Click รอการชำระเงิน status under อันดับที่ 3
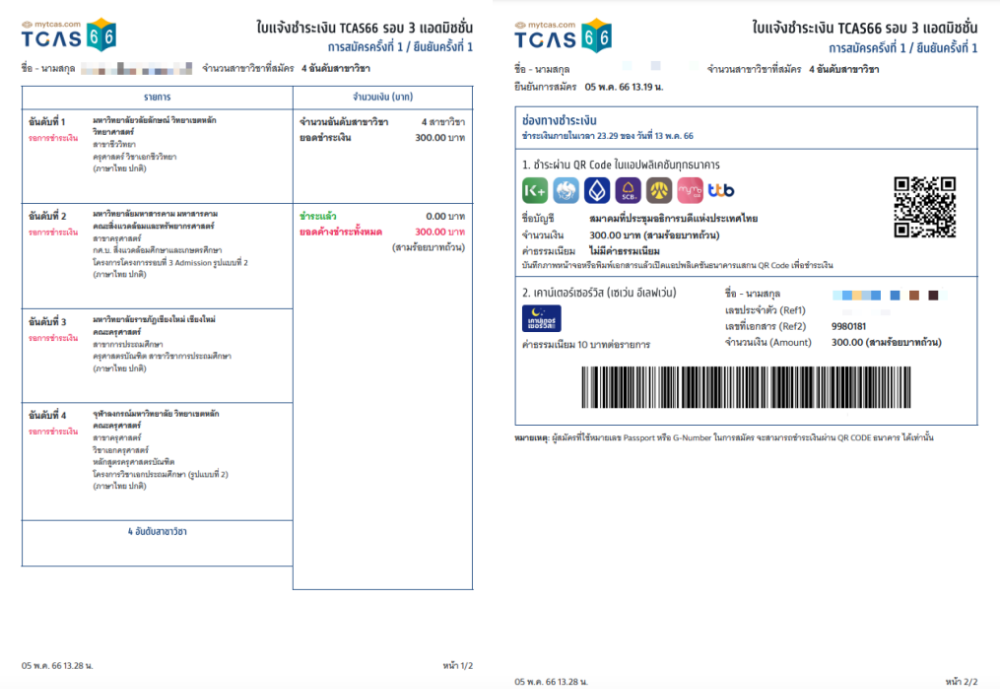Image resolution: width=1000 pixels, height=689 pixels. click(53, 338)
